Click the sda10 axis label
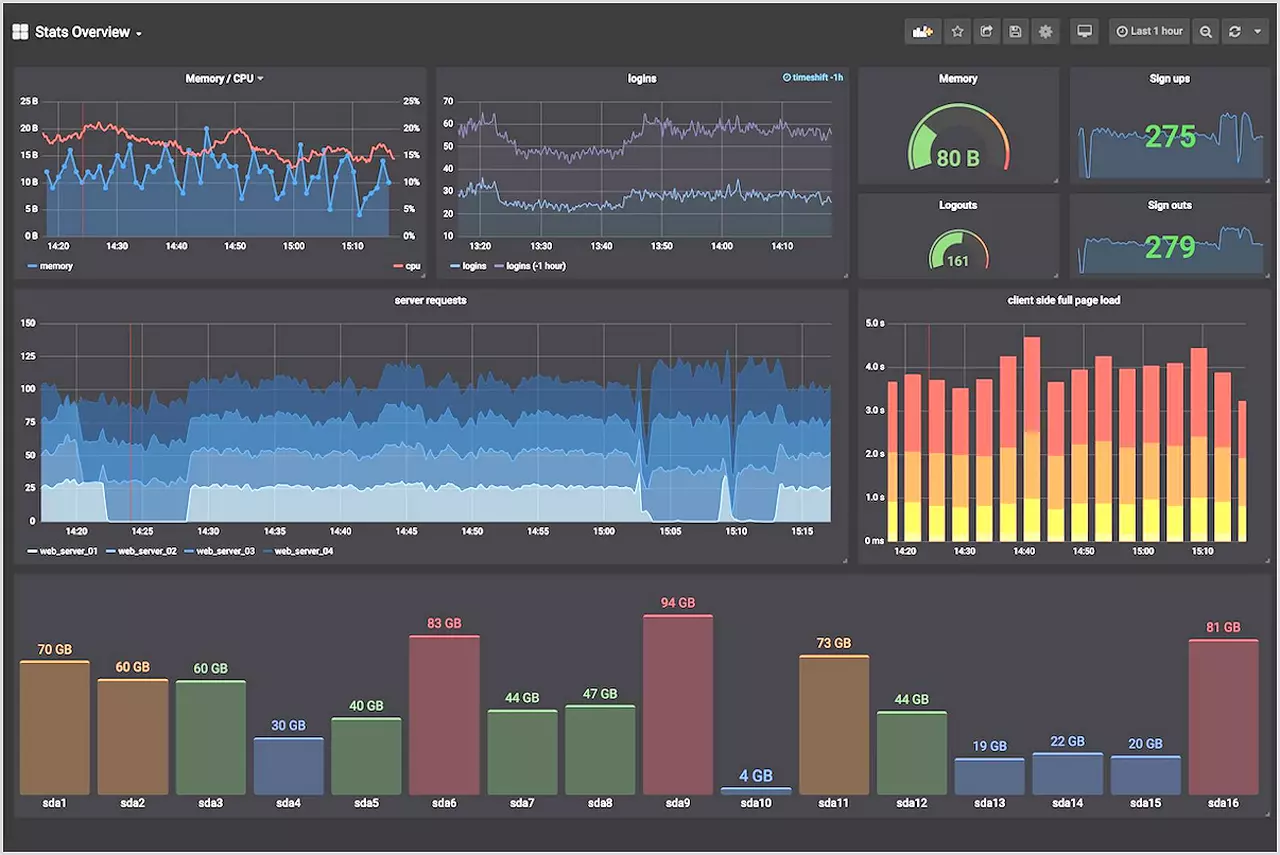Image resolution: width=1280 pixels, height=855 pixels. point(756,803)
